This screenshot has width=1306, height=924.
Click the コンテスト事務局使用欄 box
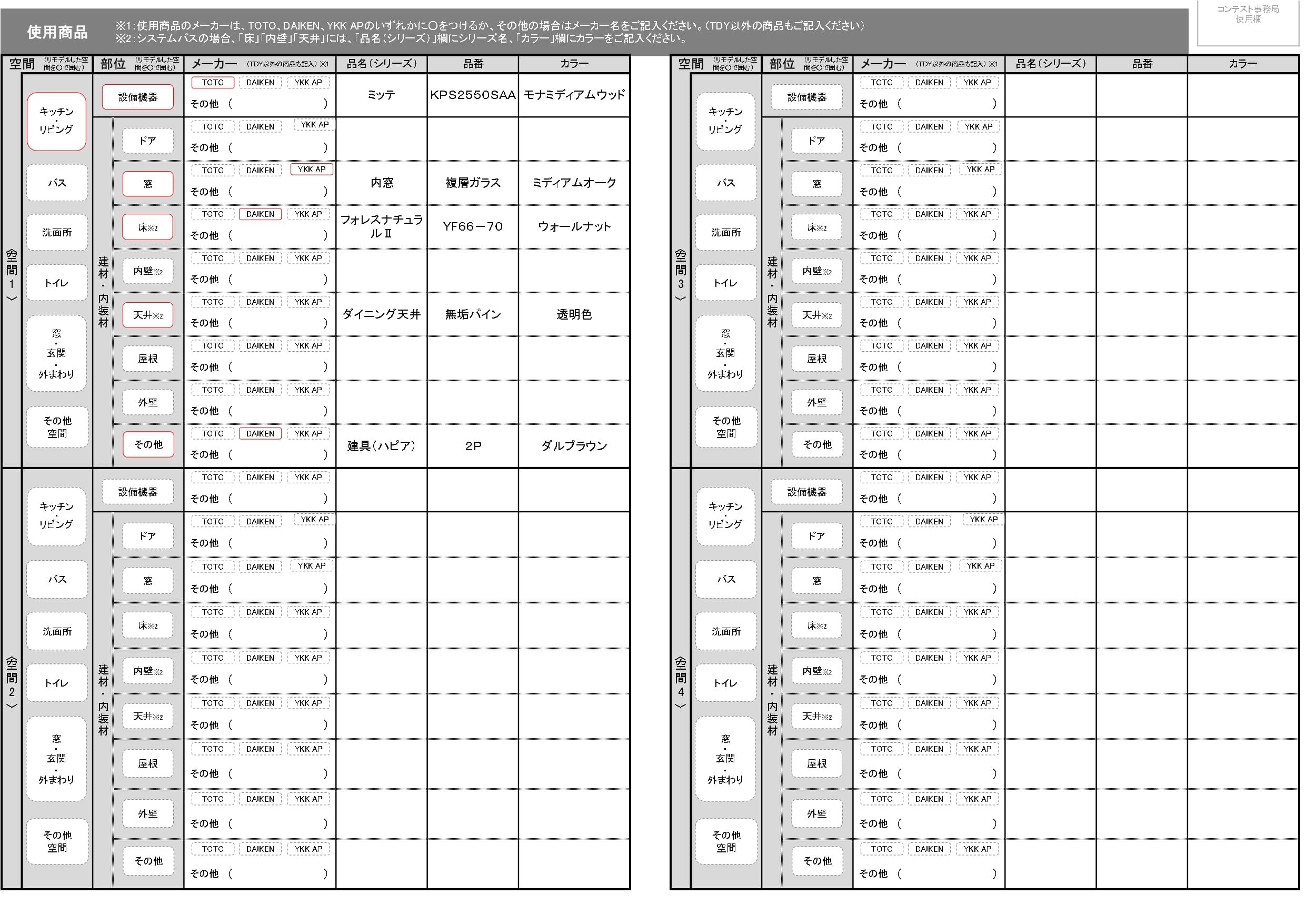click(1248, 23)
